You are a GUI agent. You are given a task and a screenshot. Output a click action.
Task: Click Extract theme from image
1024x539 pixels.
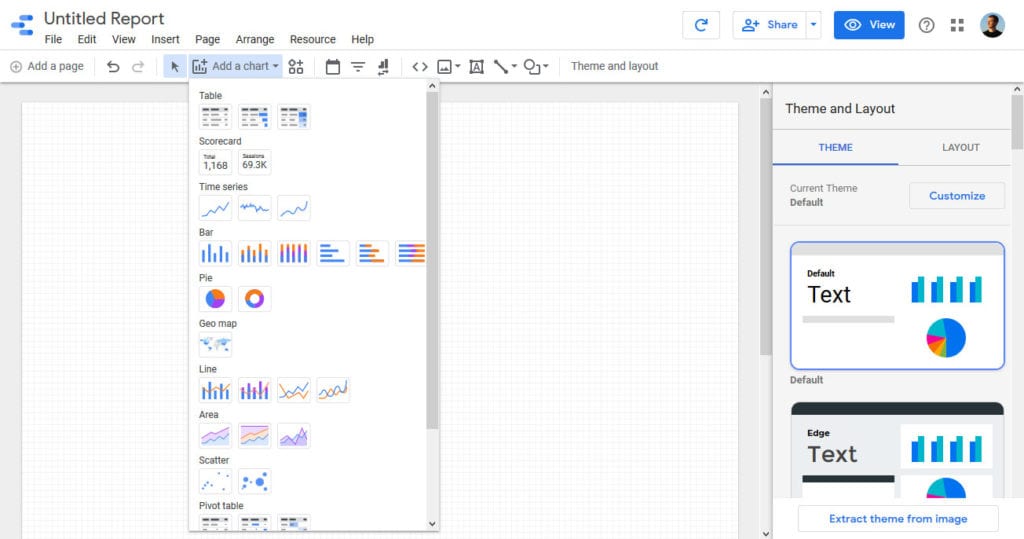[x=898, y=519]
